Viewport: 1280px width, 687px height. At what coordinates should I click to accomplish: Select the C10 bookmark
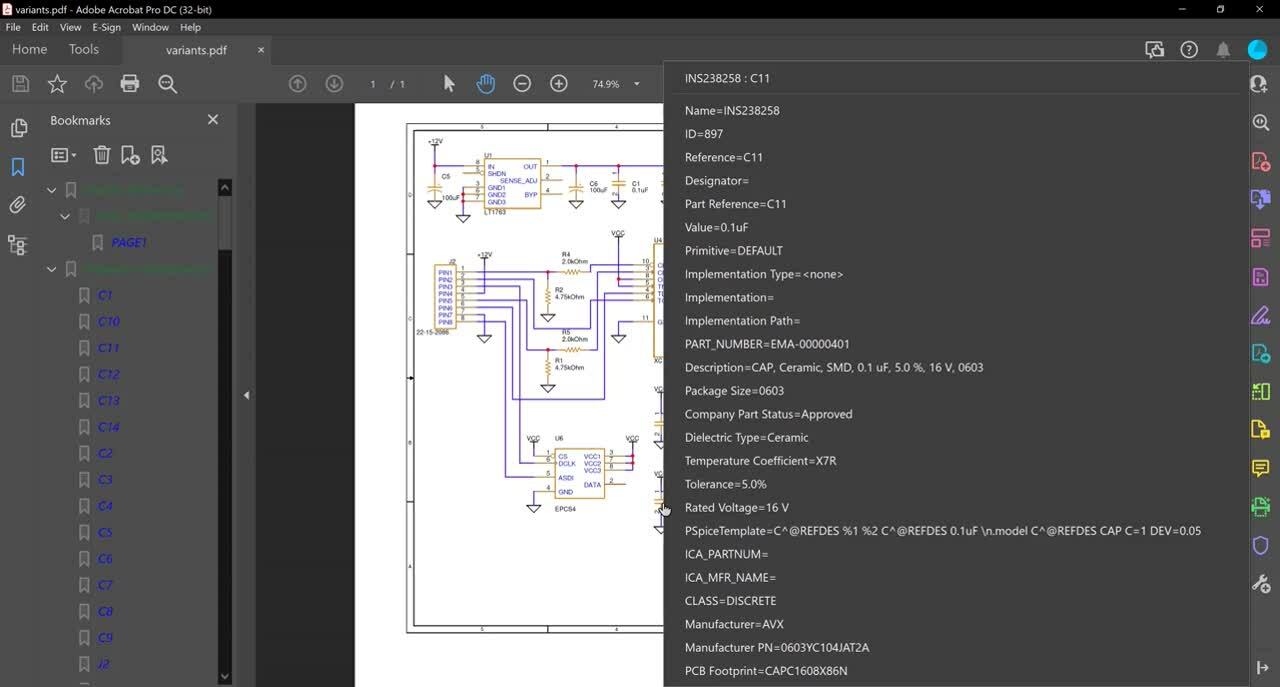coord(106,321)
